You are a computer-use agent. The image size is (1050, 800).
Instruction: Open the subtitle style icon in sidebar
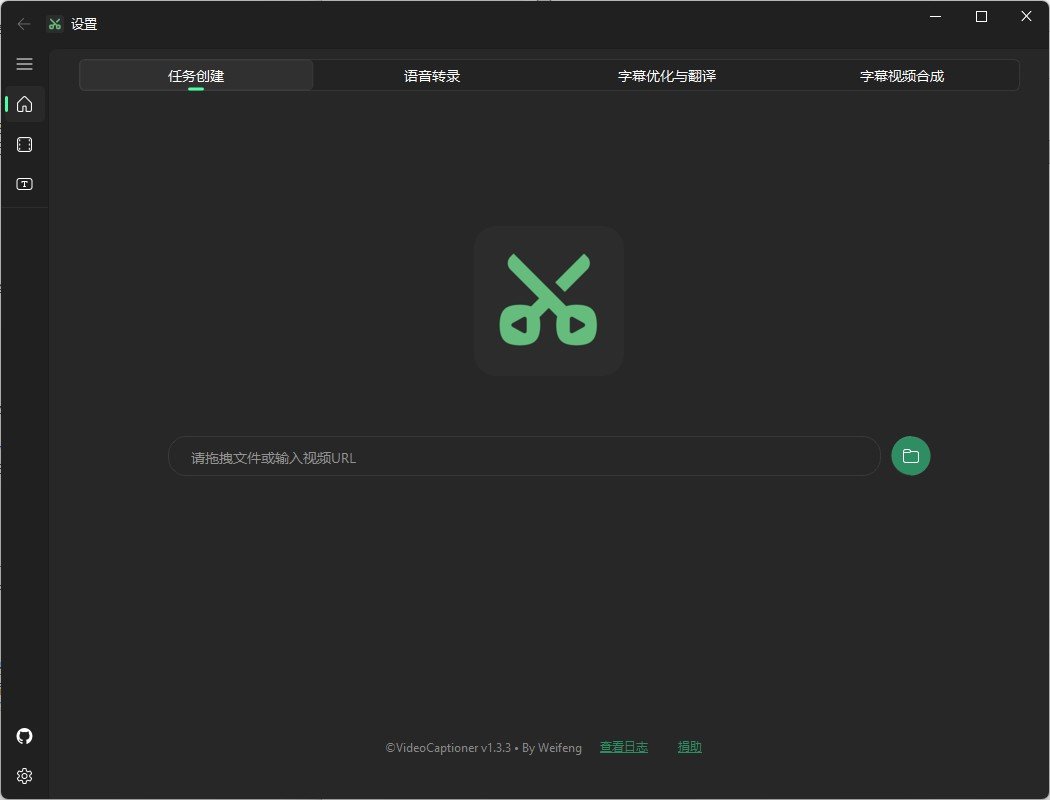(x=25, y=184)
